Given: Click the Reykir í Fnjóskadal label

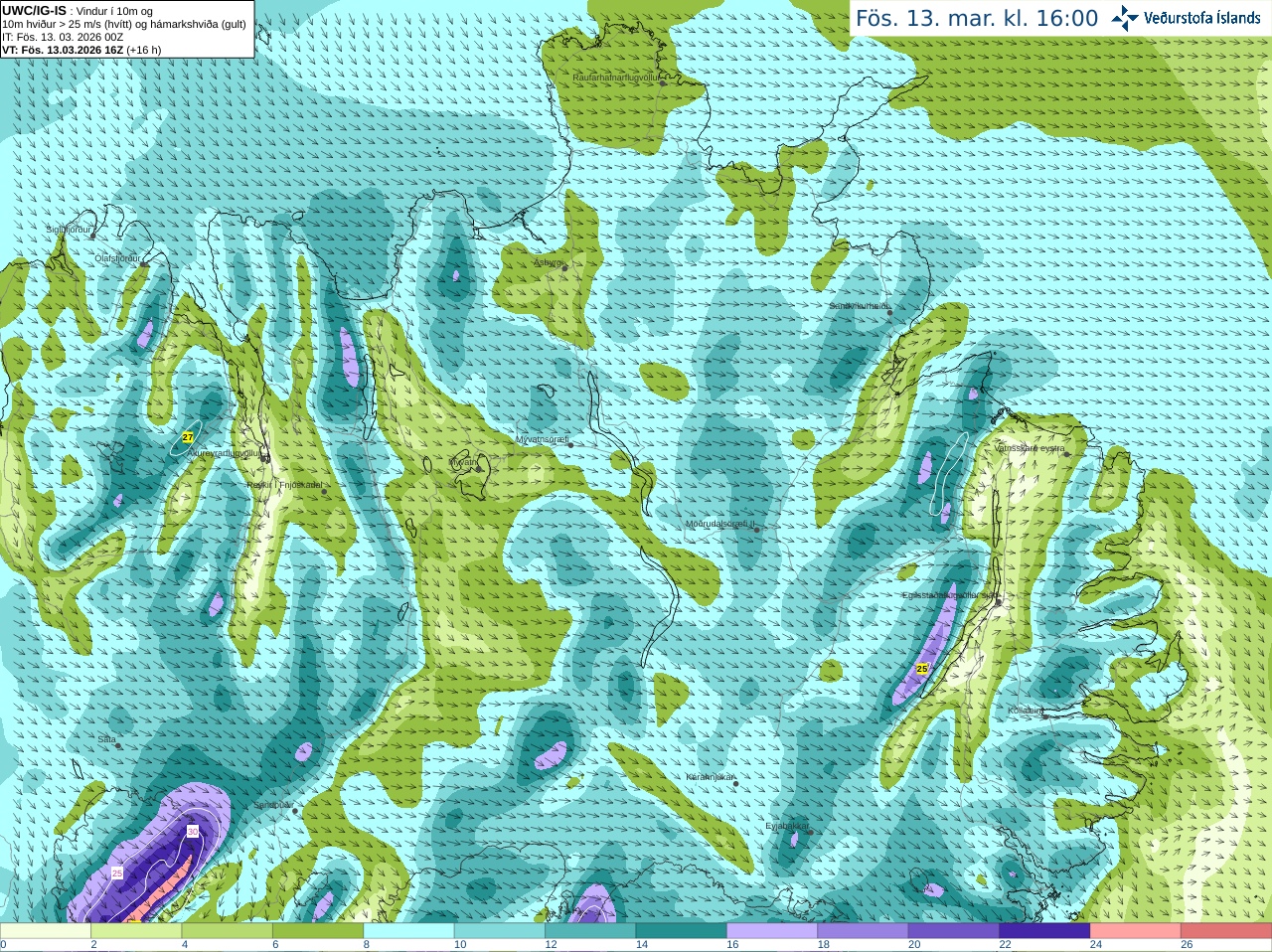Looking at the screenshot, I should 284,485.
